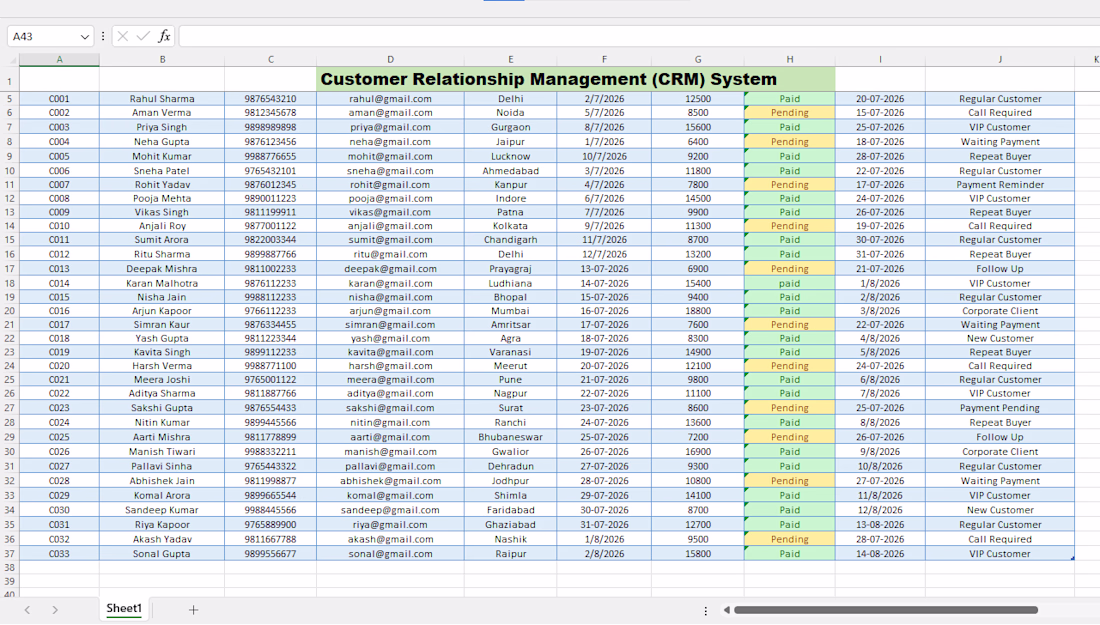Cancel the formula bar entry
1100x625 pixels.
(x=123, y=36)
